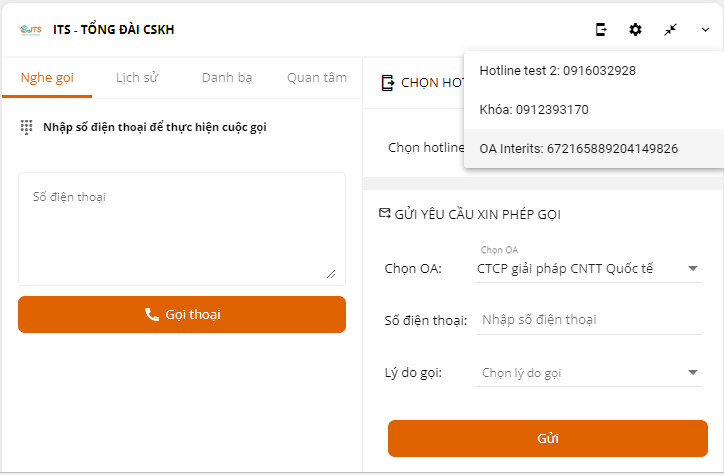Click the collapse window arrows icon

(x=670, y=30)
